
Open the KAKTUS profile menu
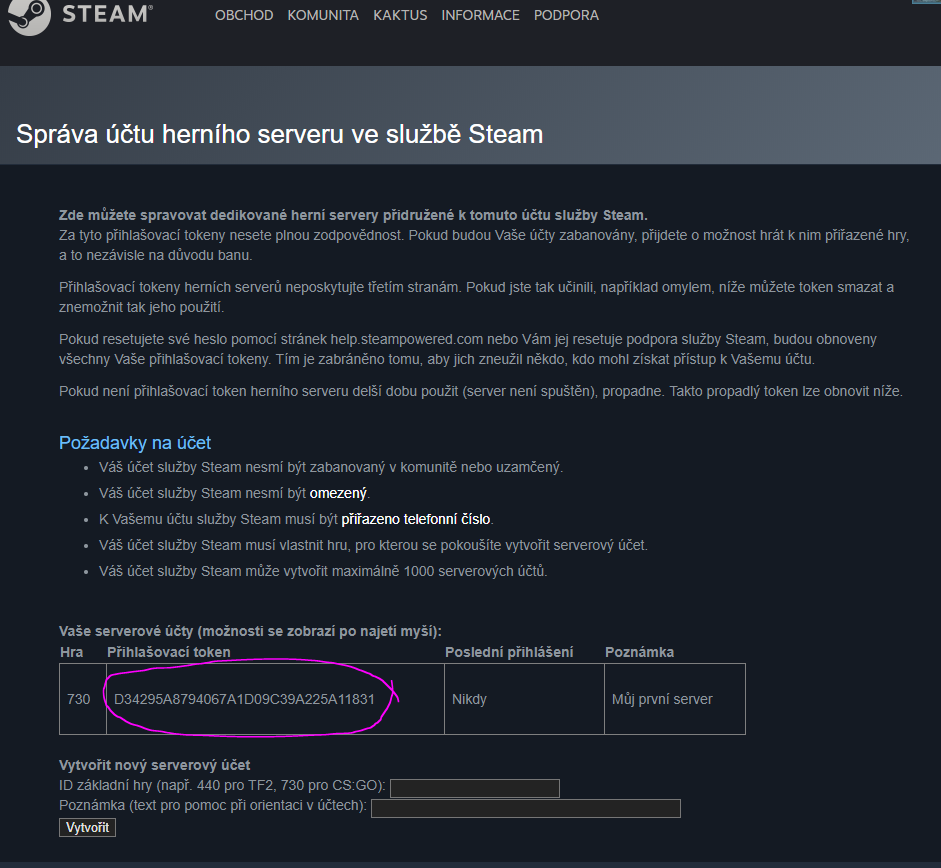(400, 15)
